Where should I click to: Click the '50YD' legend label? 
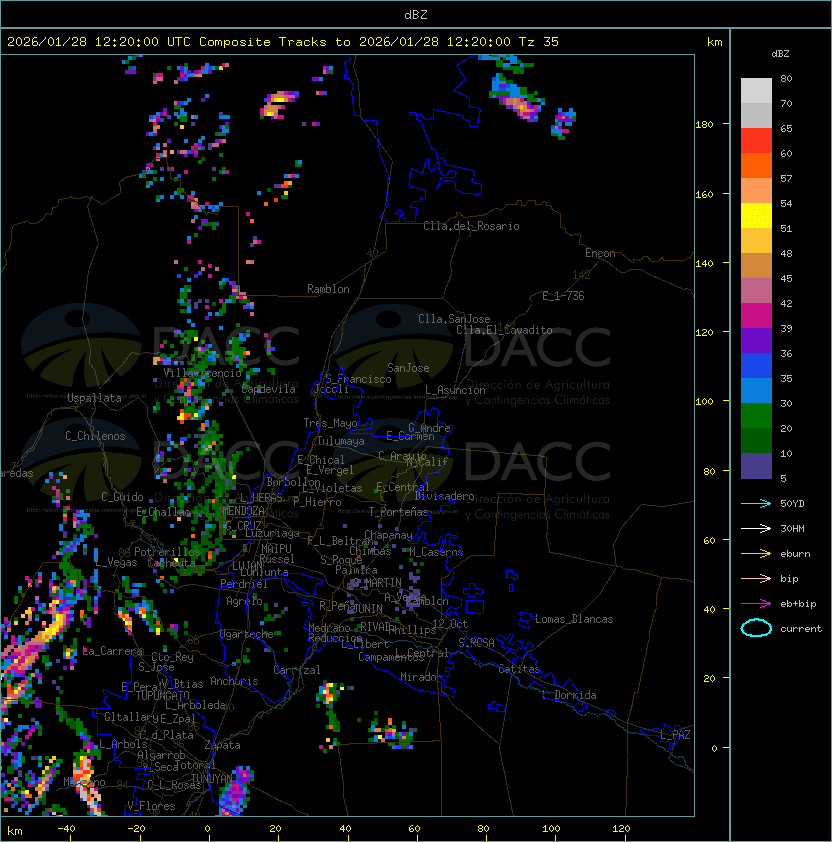792,504
